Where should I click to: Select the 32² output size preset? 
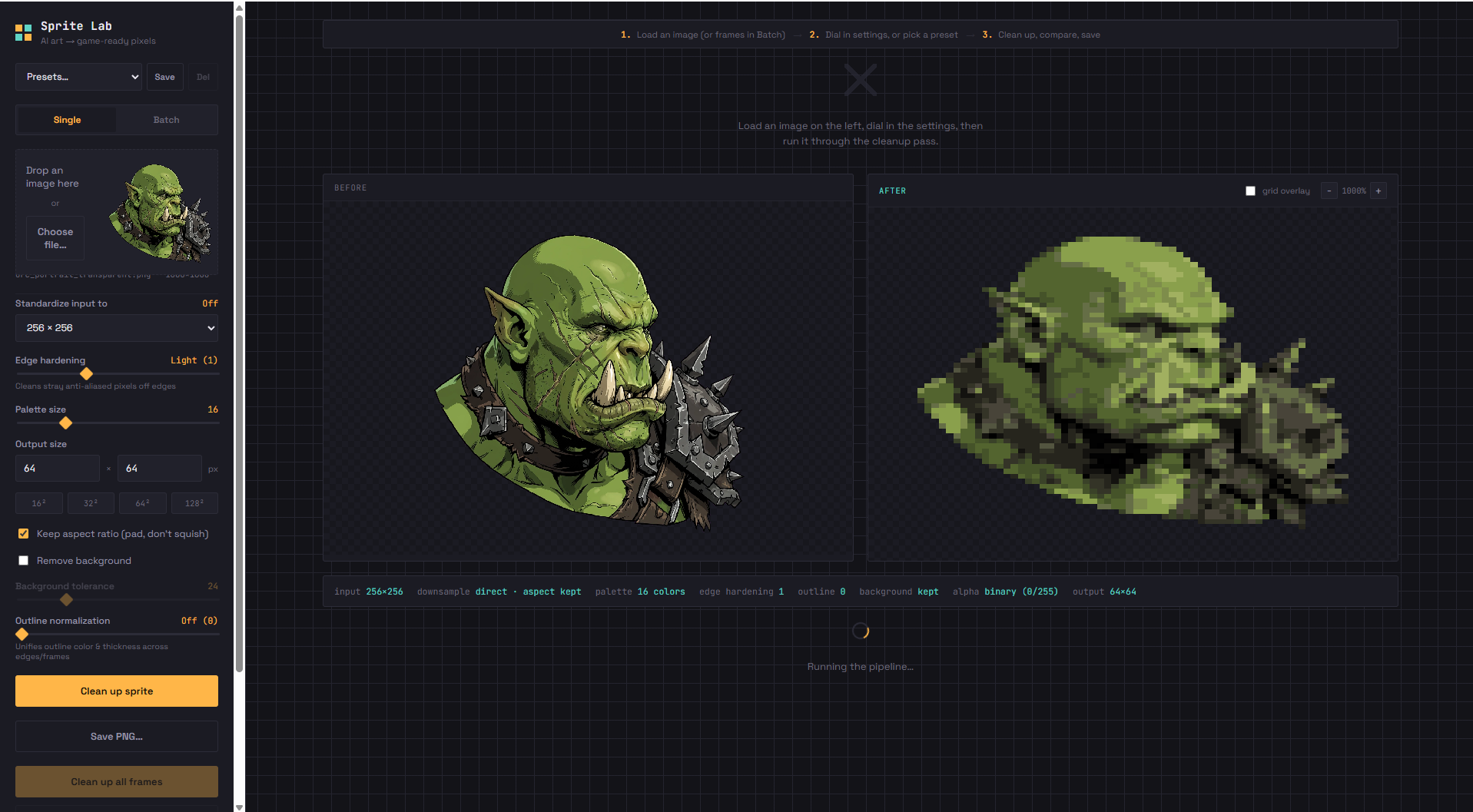91,503
